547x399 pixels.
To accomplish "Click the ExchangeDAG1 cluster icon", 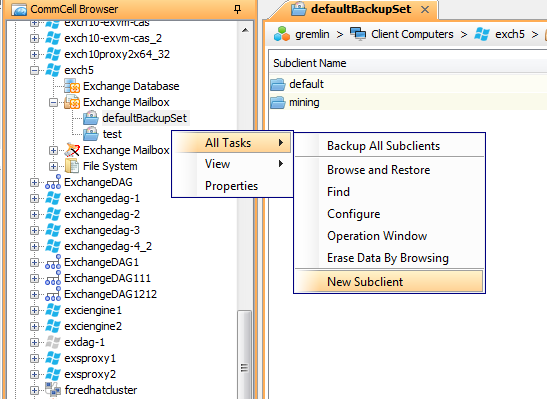I will (x=53, y=262).
